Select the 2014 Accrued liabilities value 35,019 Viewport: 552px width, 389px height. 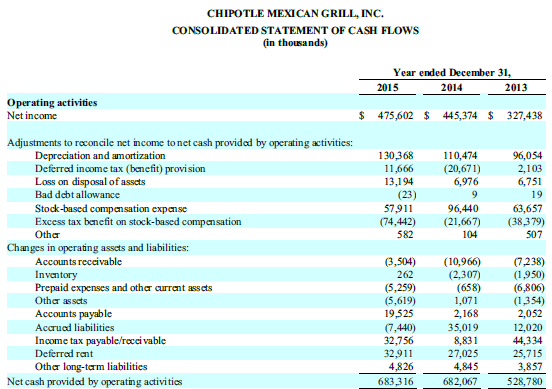(x=463, y=328)
